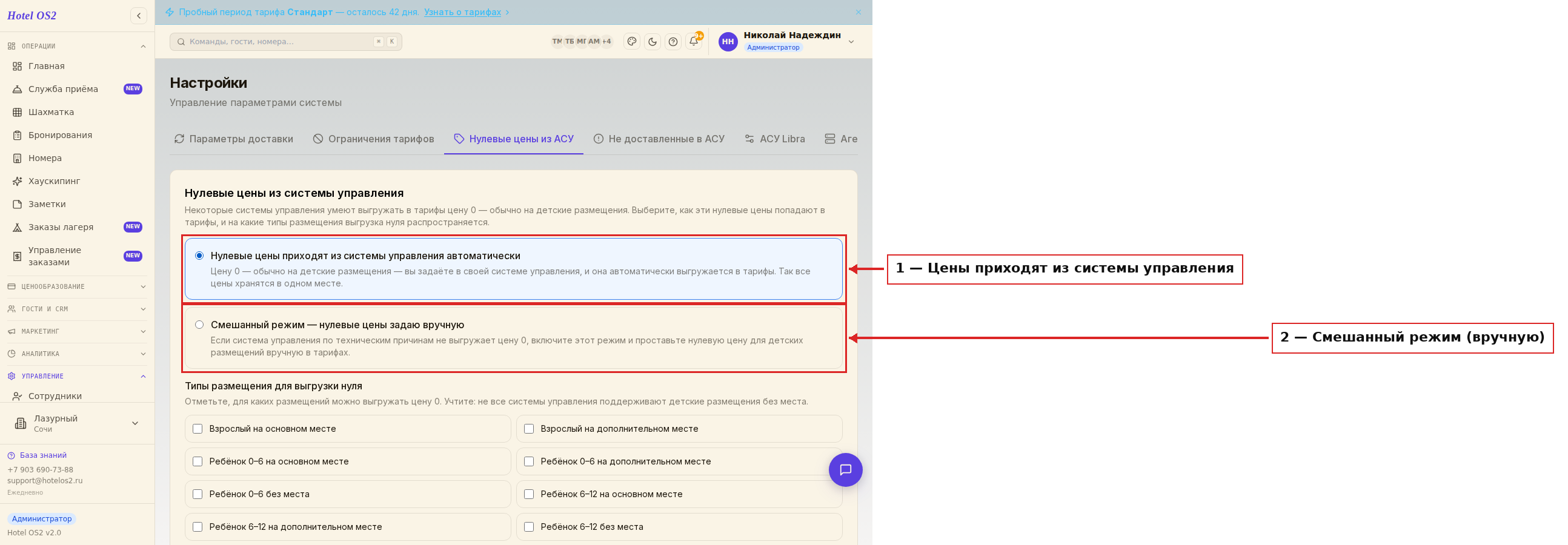Click the Заказы лагеря tent icon

pyautogui.click(x=18, y=228)
